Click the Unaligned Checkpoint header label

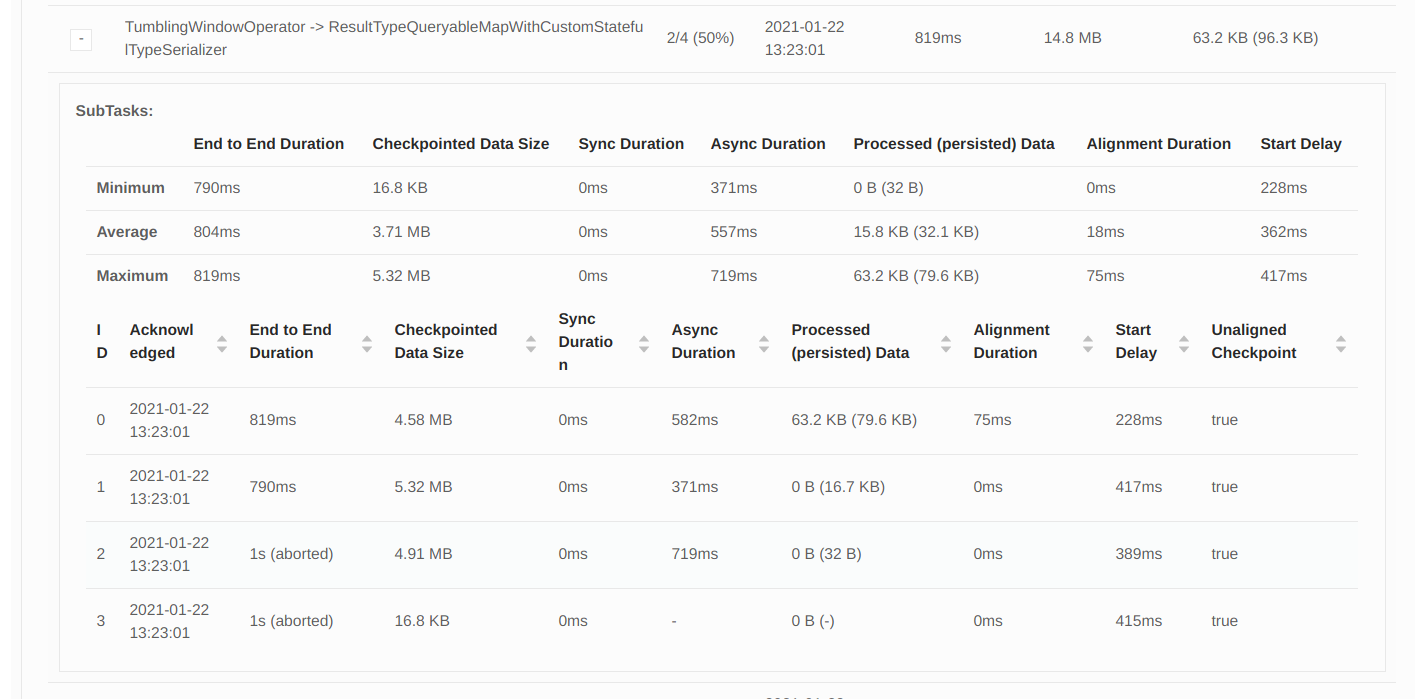click(1254, 341)
